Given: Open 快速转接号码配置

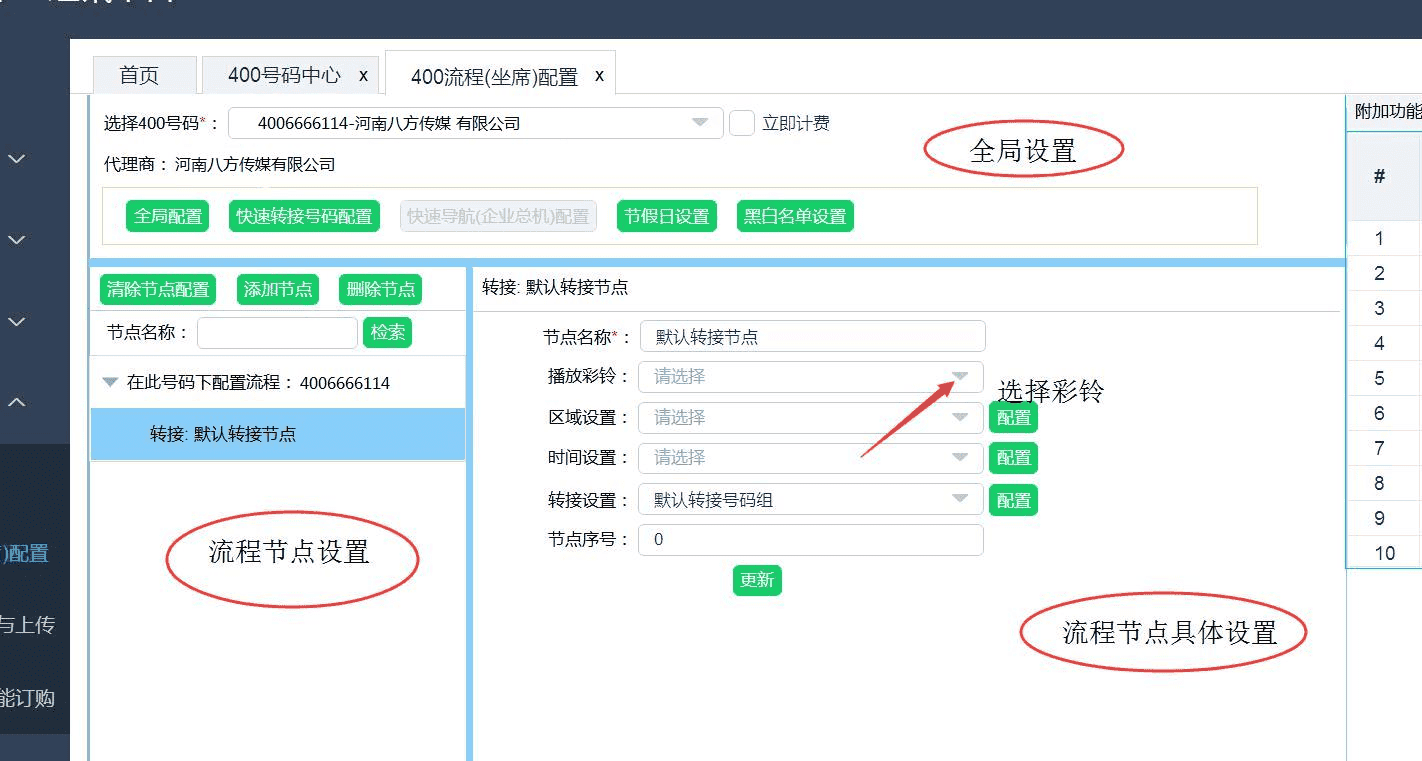Looking at the screenshot, I should 304,216.
